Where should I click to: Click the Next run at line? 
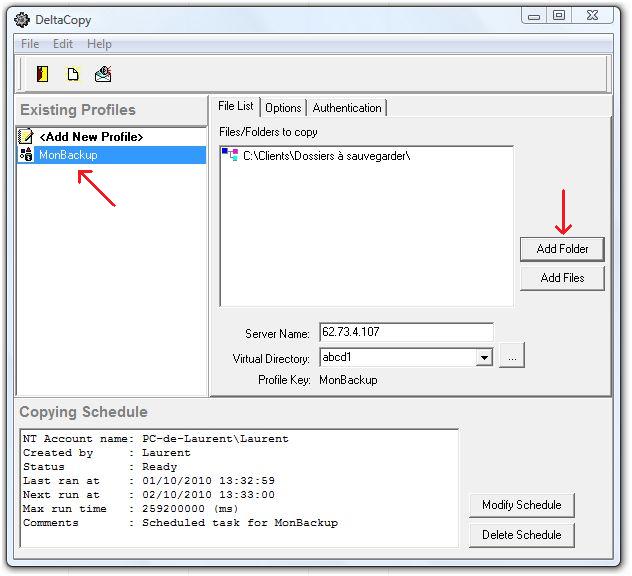pos(149,495)
